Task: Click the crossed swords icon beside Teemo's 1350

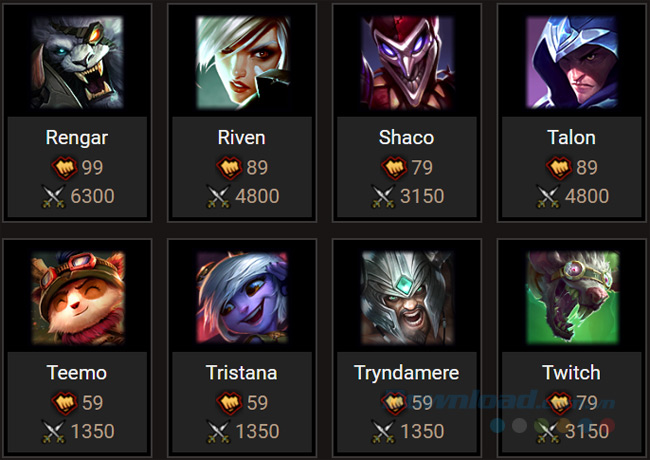Action: click(x=54, y=431)
